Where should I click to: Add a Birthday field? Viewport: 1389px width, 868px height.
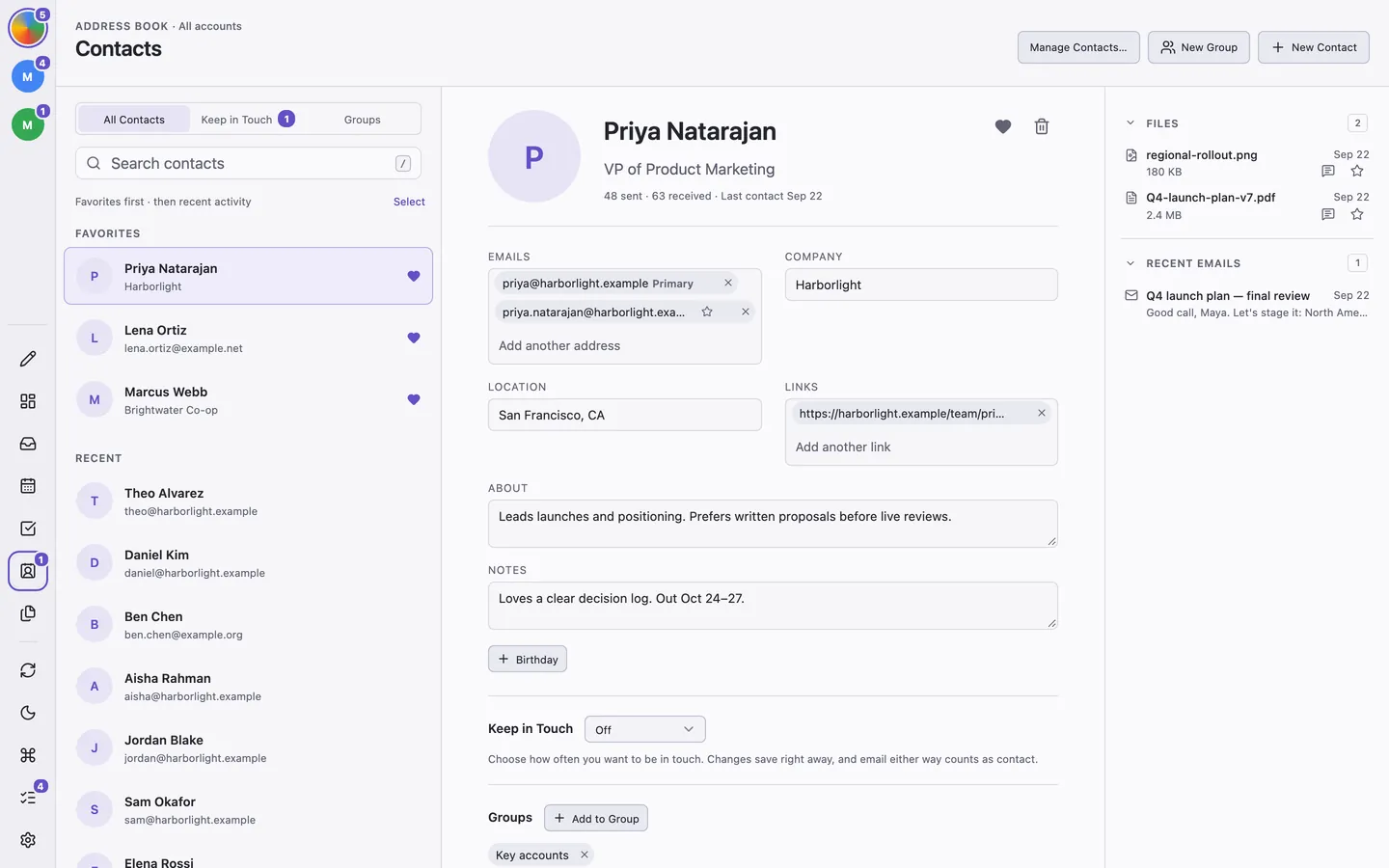(x=528, y=659)
